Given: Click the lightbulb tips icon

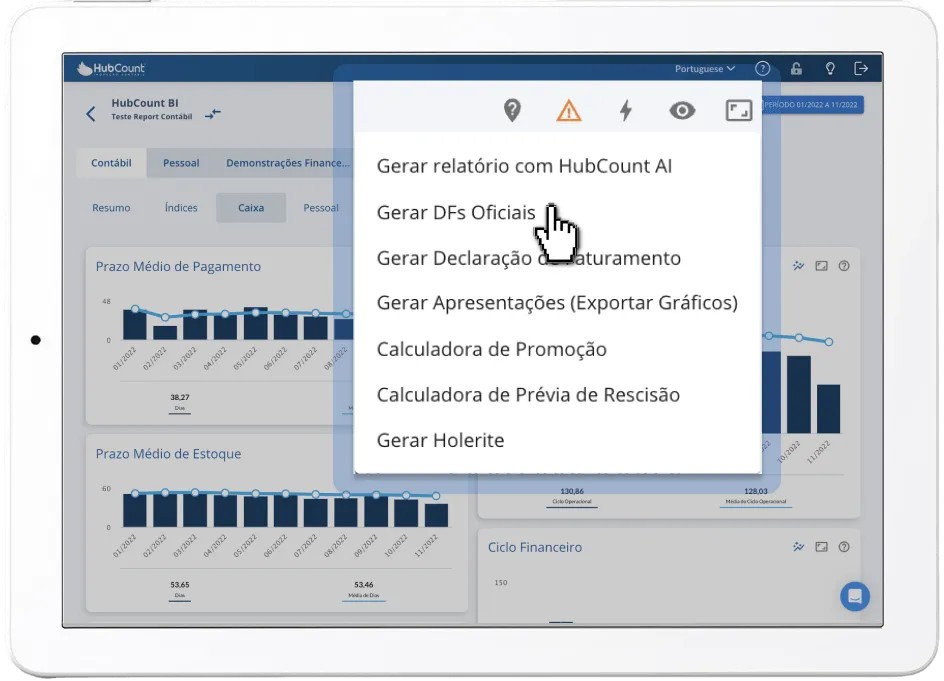Looking at the screenshot, I should tap(830, 69).
